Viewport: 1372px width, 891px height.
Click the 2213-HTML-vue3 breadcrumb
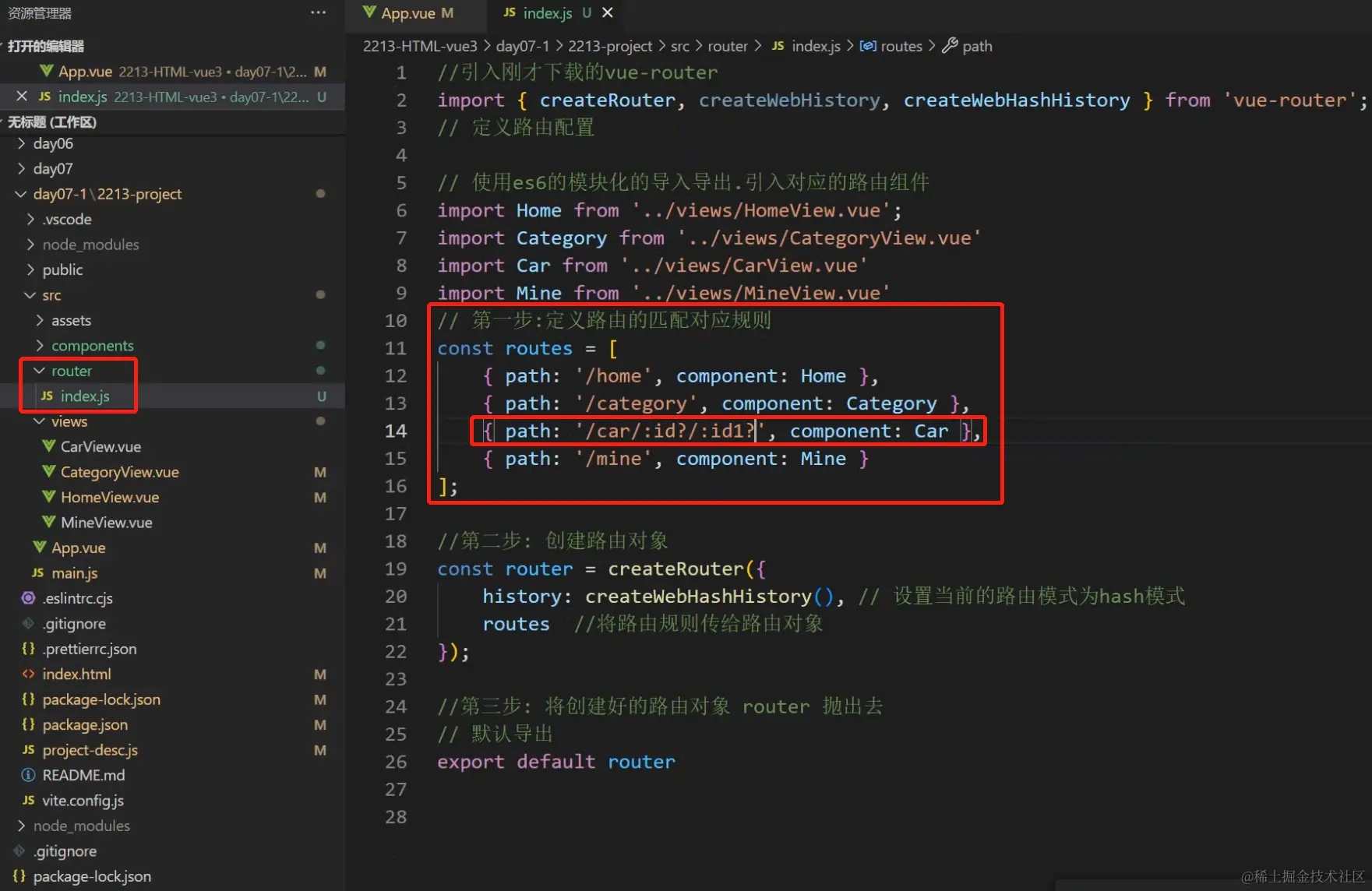420,46
